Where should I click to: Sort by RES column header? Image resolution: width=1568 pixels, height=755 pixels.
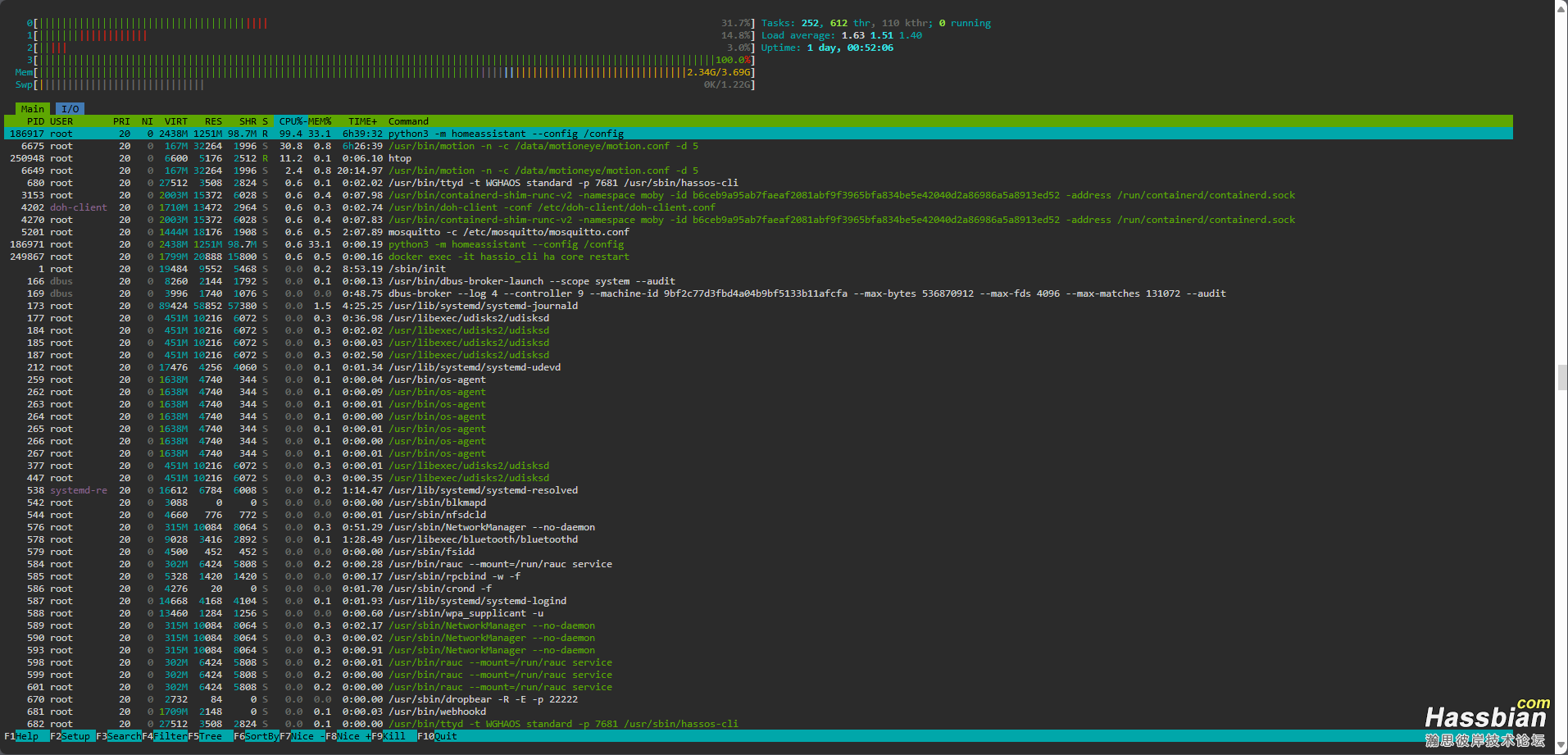tap(214, 121)
